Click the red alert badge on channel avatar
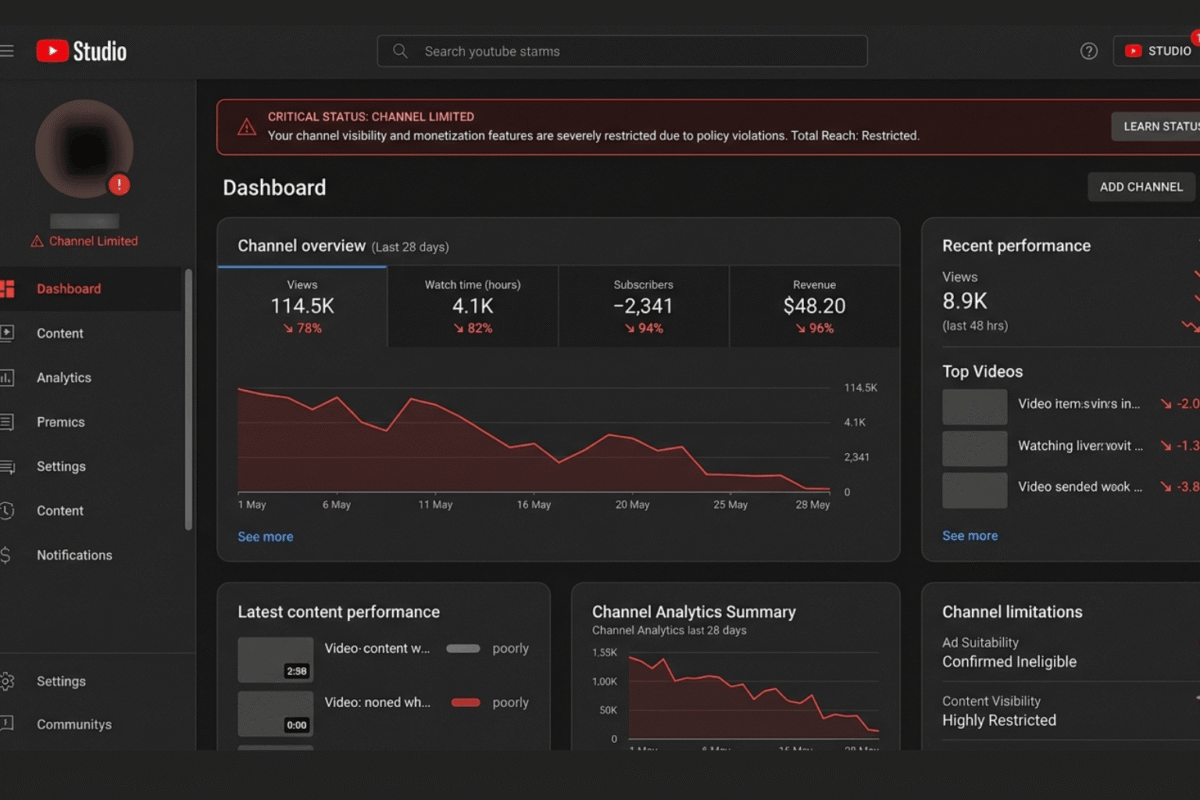 tap(119, 184)
